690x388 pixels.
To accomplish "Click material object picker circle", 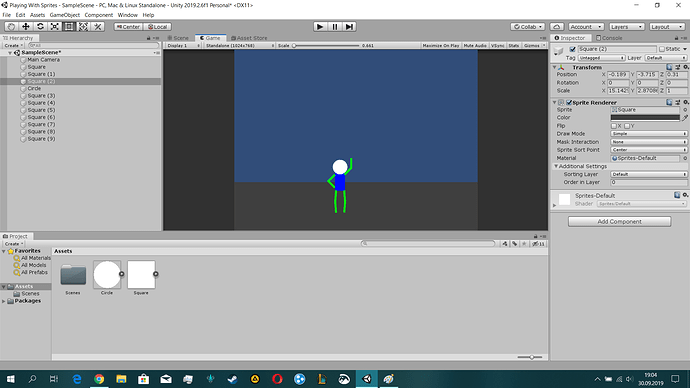I will [x=685, y=158].
